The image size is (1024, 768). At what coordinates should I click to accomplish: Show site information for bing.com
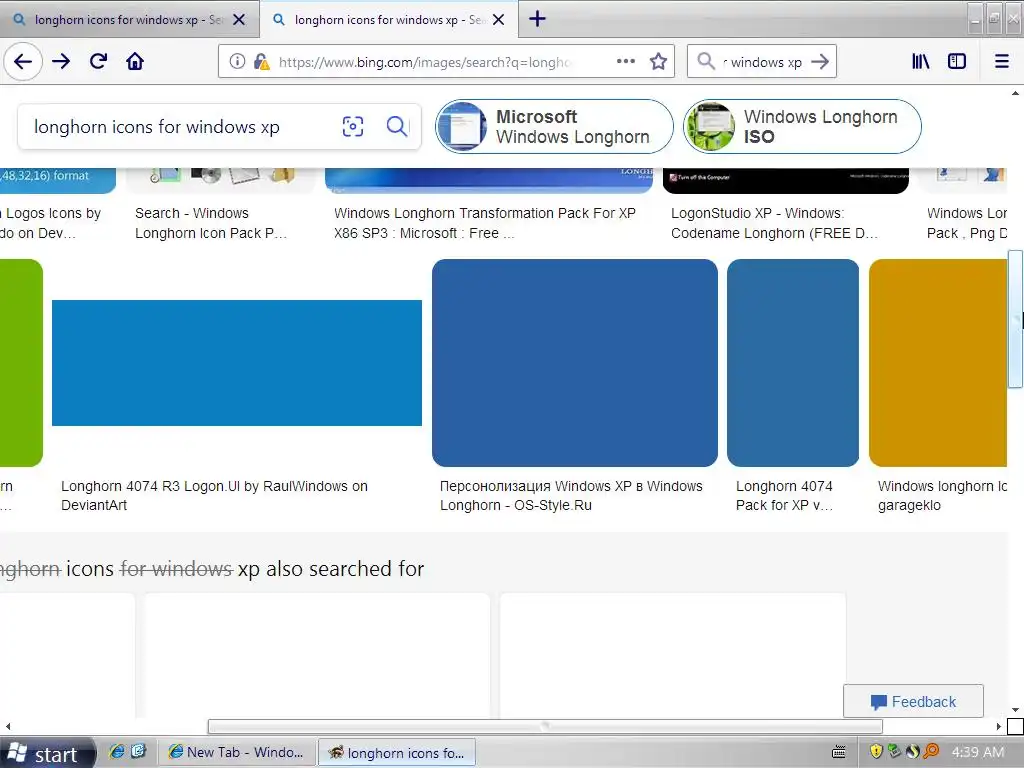click(237, 61)
